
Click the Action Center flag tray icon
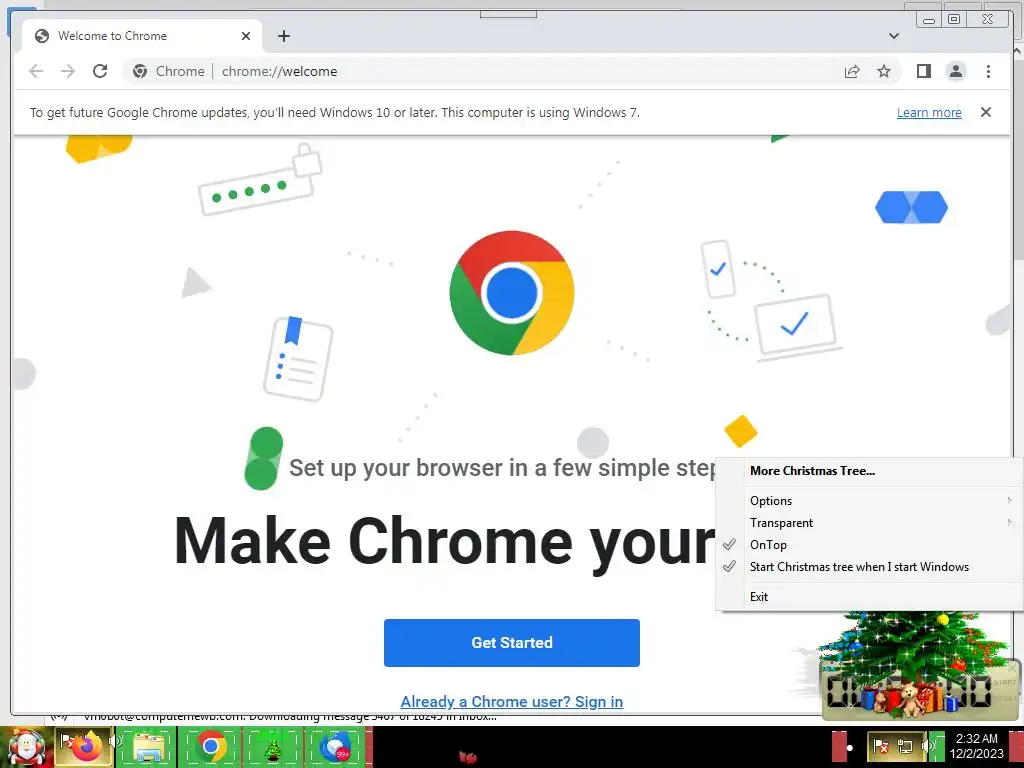881,746
